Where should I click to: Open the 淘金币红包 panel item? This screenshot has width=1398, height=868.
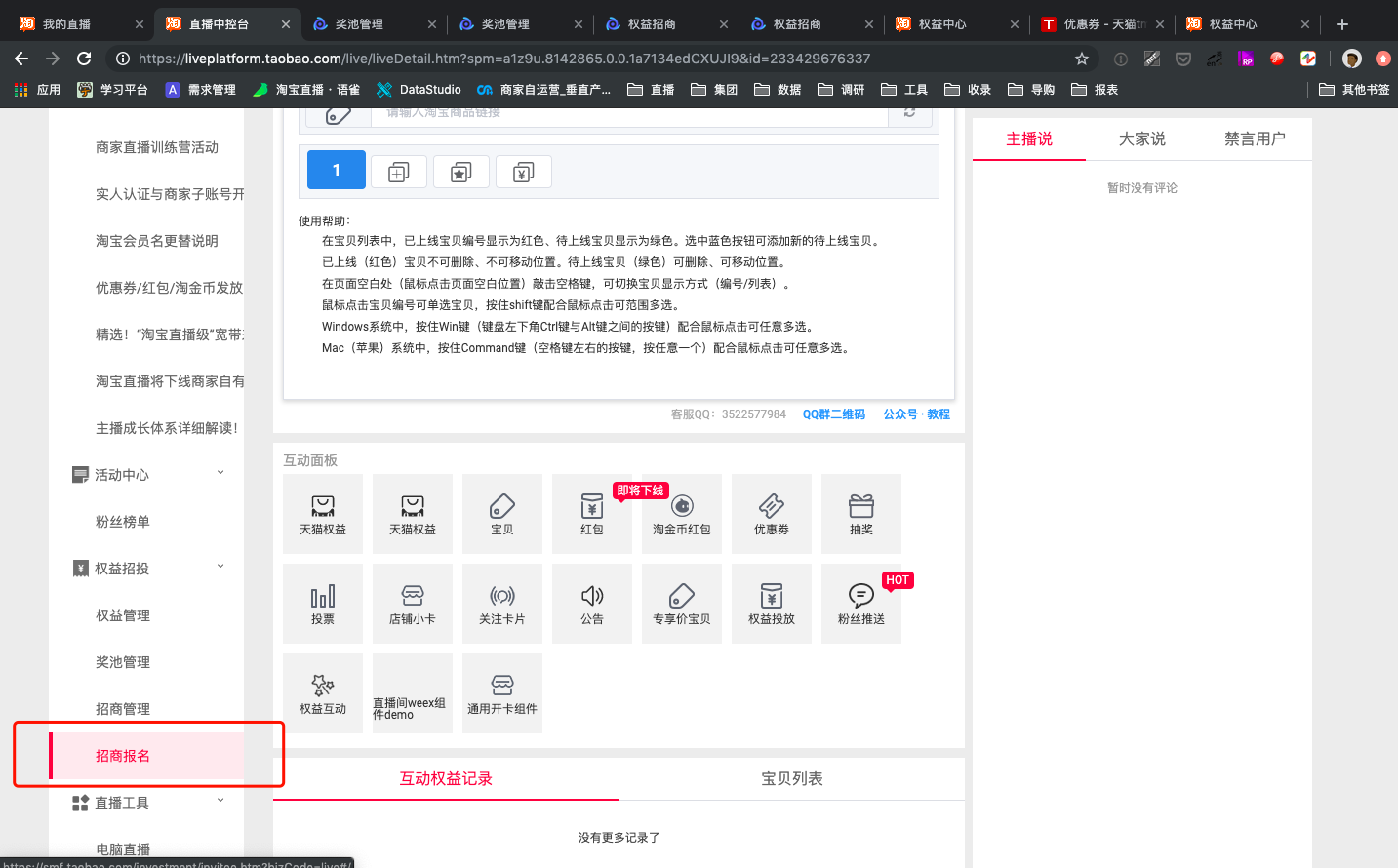click(x=682, y=514)
